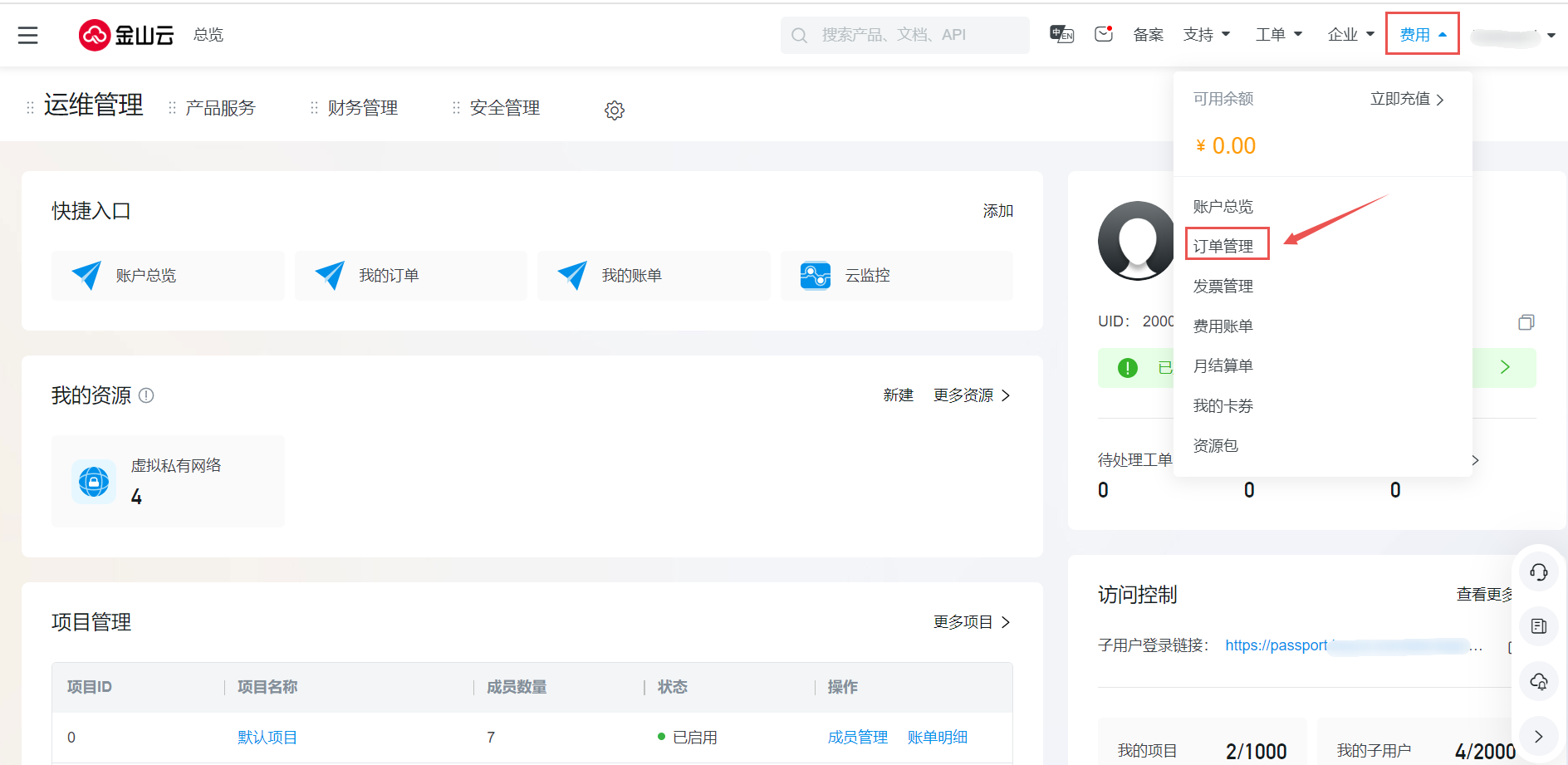This screenshot has width=1568, height=765.
Task: Click 立即充值 to recharge balance
Action: (x=1407, y=99)
